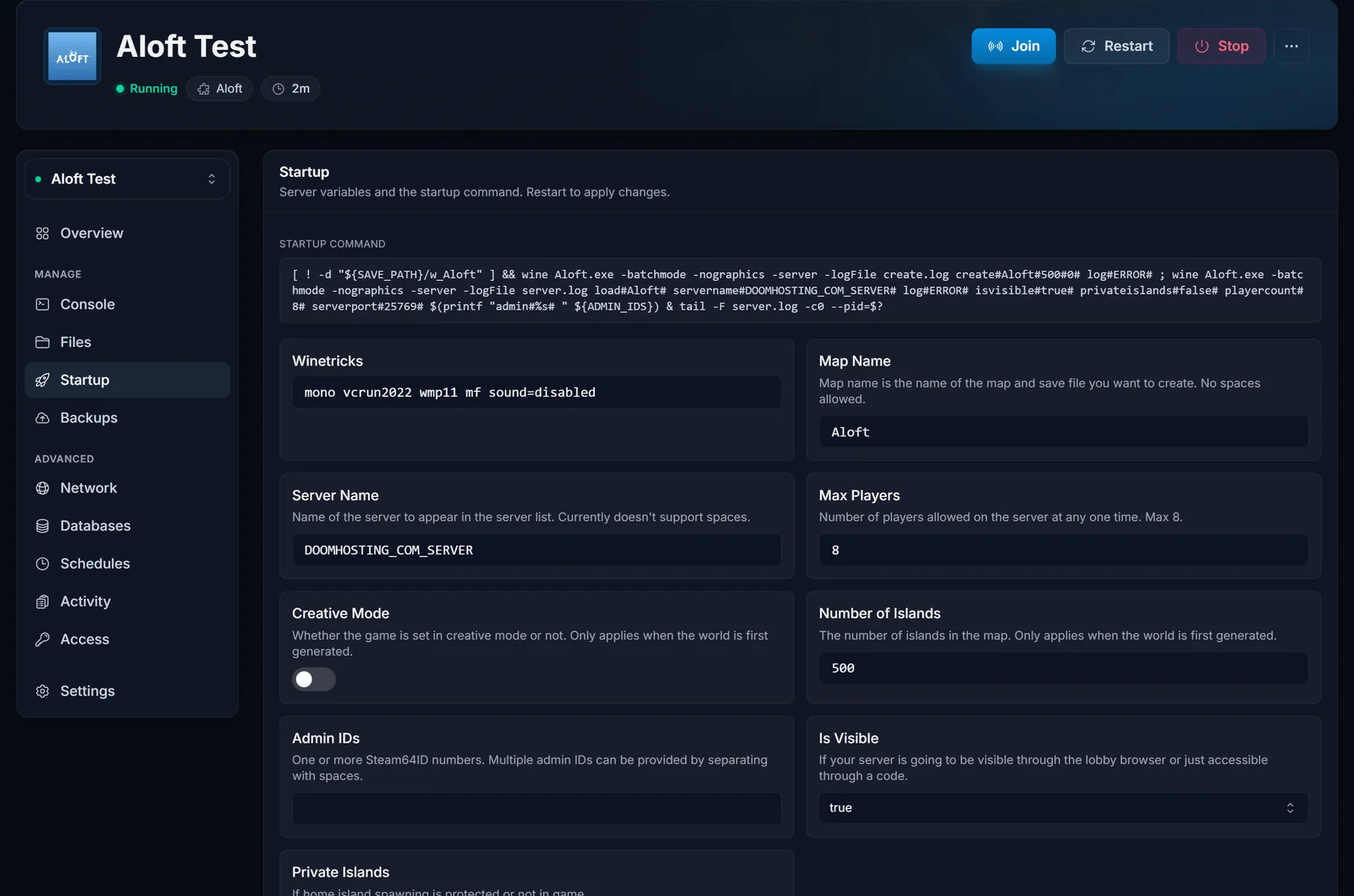1354x896 pixels.
Task: Click the refresh icon on Restart button
Action: pos(1088,47)
